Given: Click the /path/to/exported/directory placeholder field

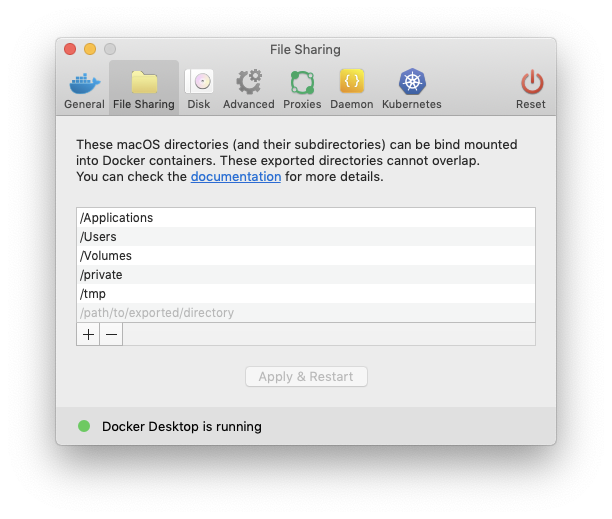Looking at the screenshot, I should coord(306,313).
